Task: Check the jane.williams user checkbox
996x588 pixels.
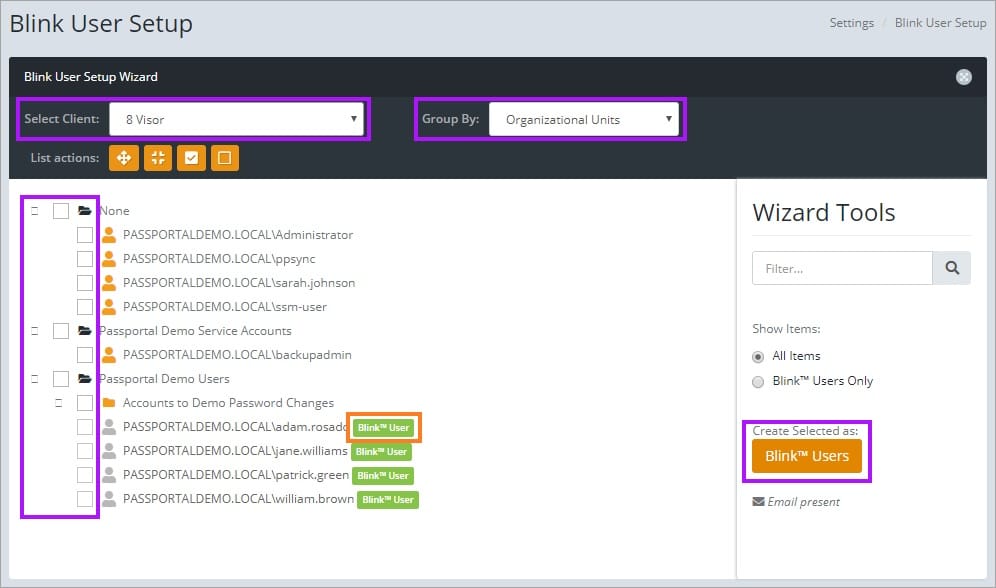Action: [84, 451]
